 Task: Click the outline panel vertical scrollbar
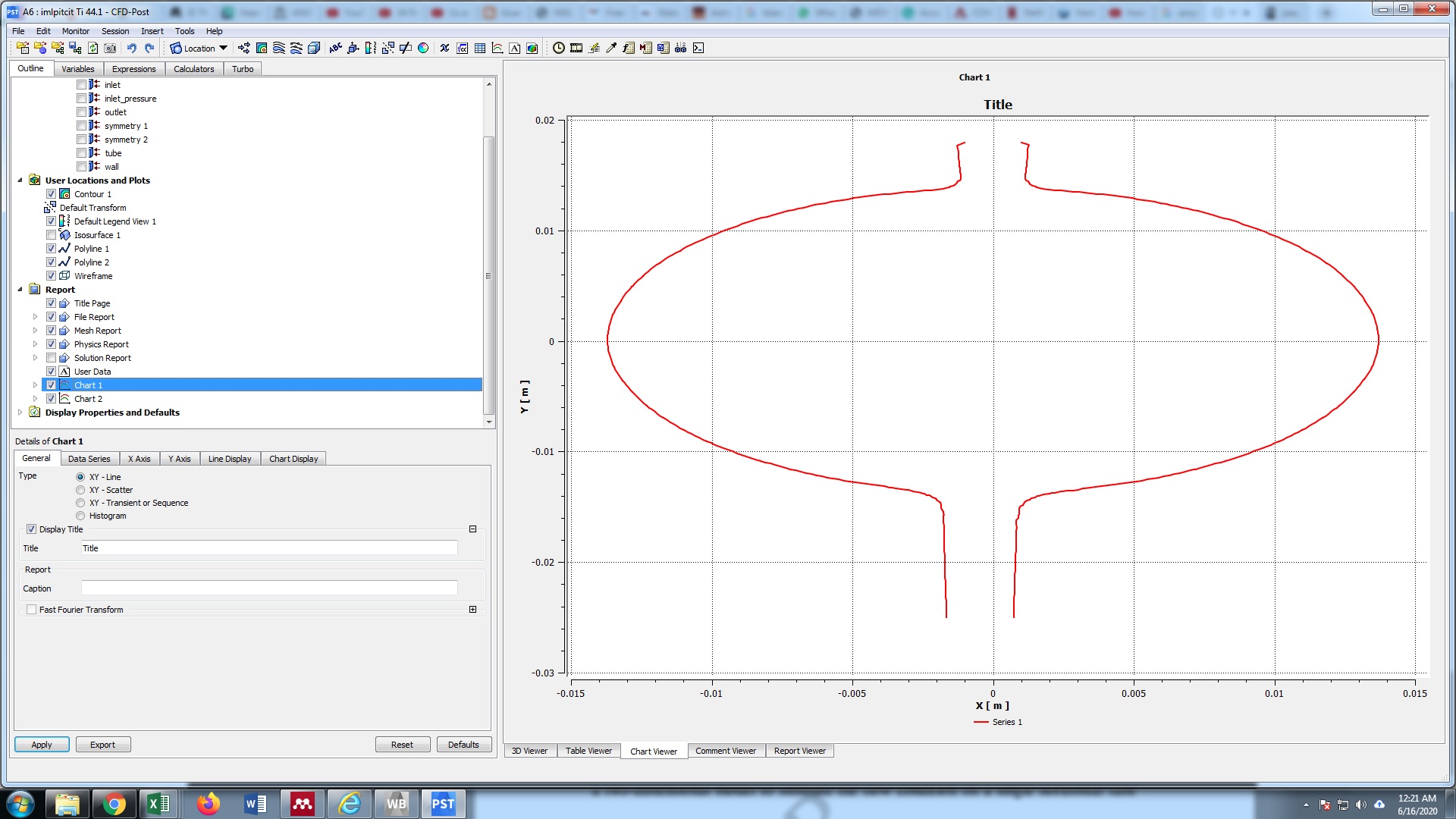tap(489, 276)
